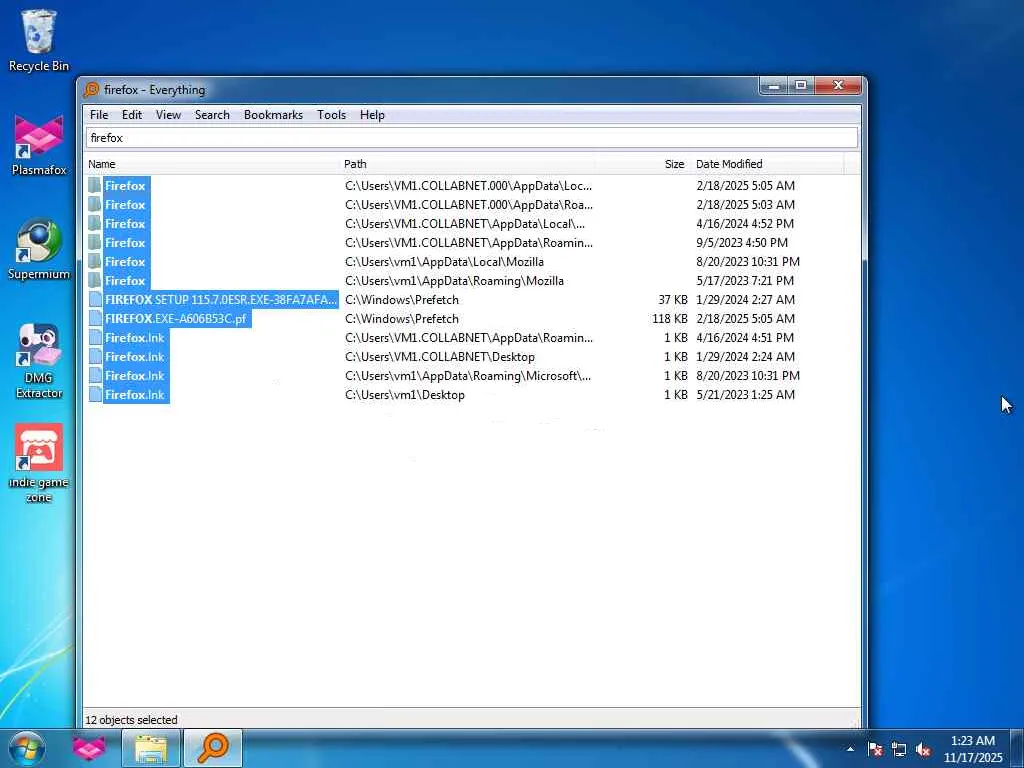Click path C:\Users\VM1.COLLABNET\Desktop
The width and height of the screenshot is (1024, 768).
click(x=440, y=357)
